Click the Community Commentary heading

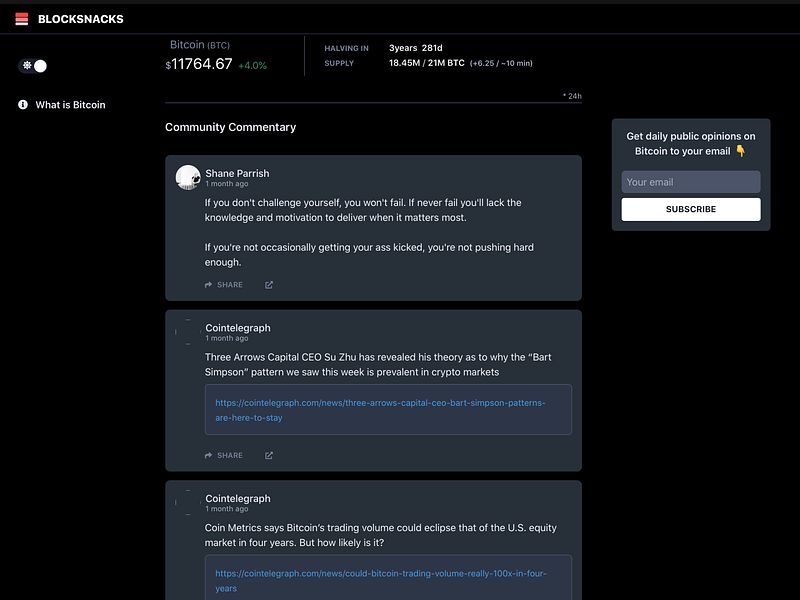click(x=230, y=127)
